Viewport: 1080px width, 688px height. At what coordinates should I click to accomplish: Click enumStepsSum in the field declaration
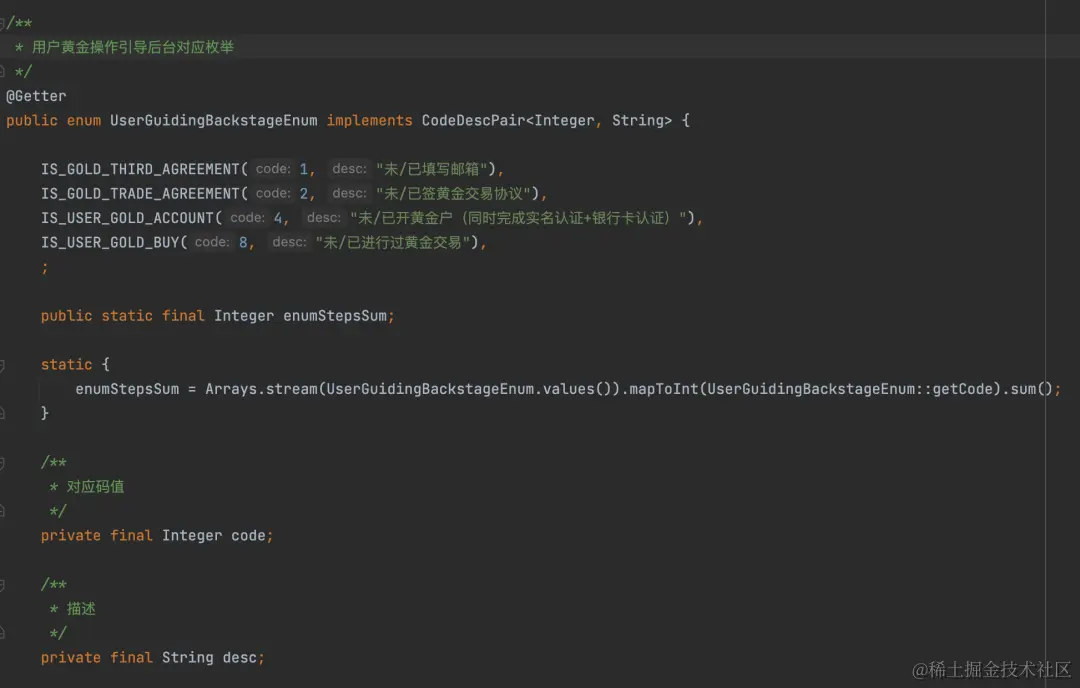pos(335,316)
